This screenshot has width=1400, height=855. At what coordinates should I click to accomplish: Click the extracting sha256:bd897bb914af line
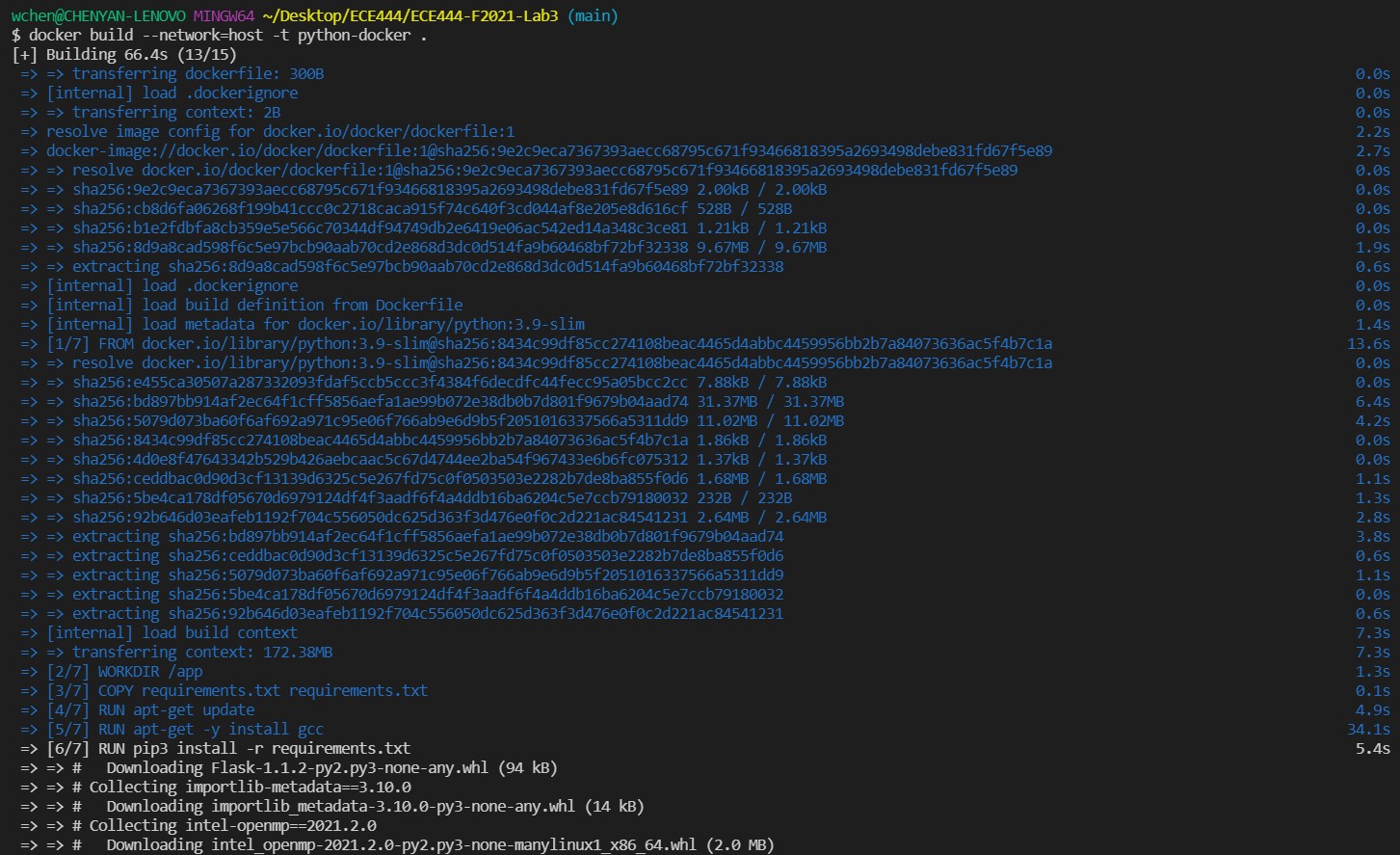(401, 537)
